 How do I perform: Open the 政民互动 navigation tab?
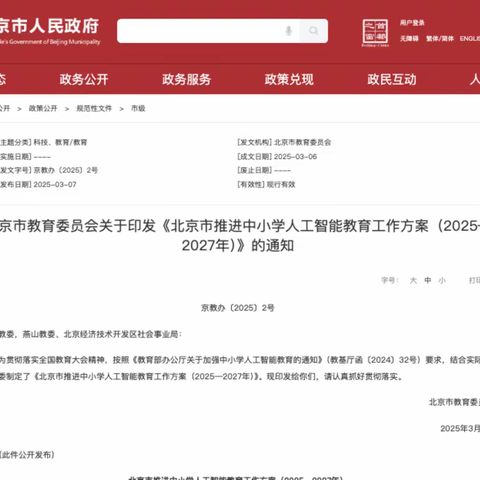tap(392, 79)
